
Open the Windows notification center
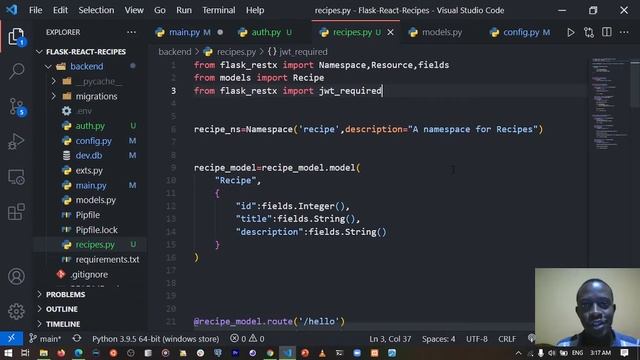pos(624,353)
